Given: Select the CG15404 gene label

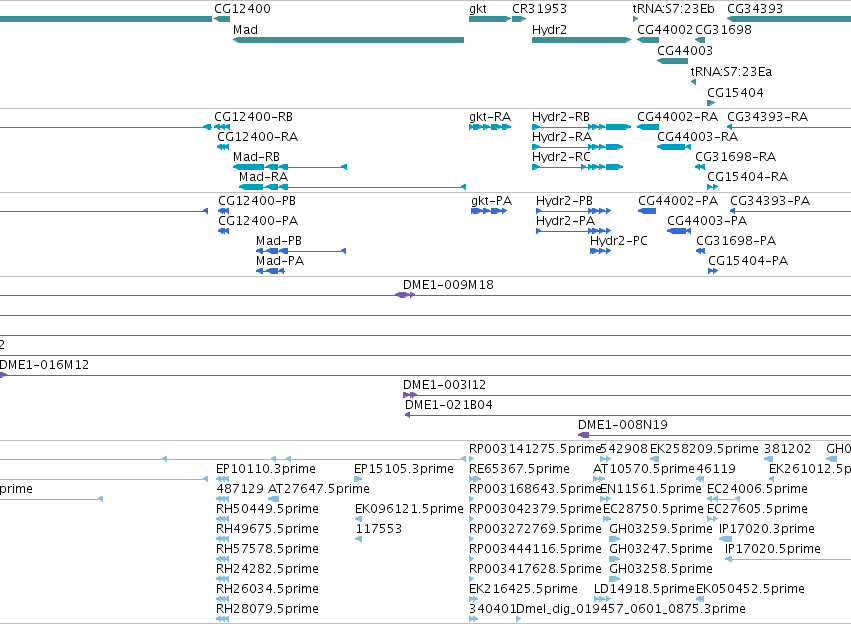Looking at the screenshot, I should [x=735, y=93].
